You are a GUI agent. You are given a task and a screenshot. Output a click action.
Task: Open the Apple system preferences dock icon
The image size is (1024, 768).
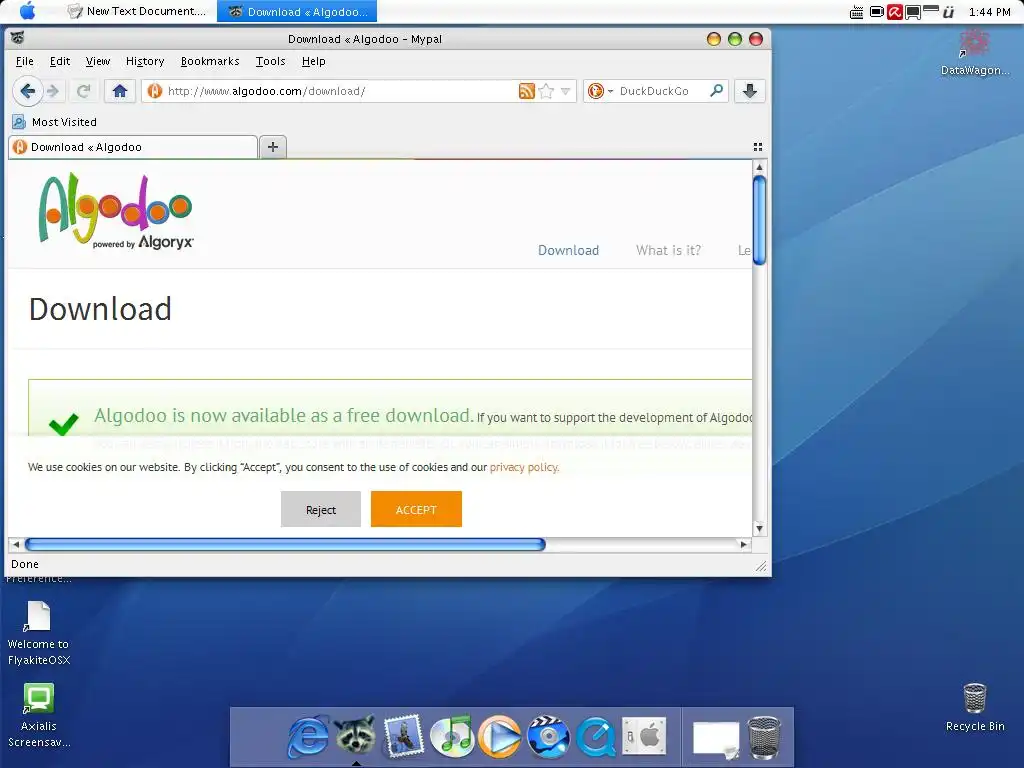(x=644, y=736)
